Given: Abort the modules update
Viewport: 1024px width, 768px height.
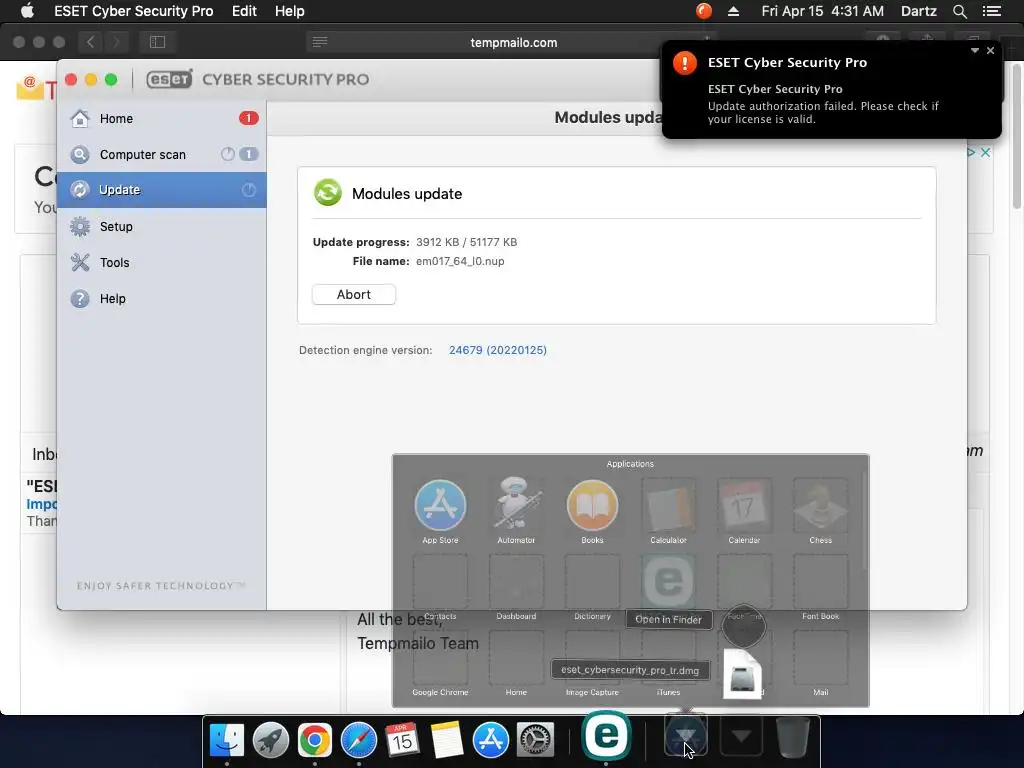Looking at the screenshot, I should tap(354, 295).
